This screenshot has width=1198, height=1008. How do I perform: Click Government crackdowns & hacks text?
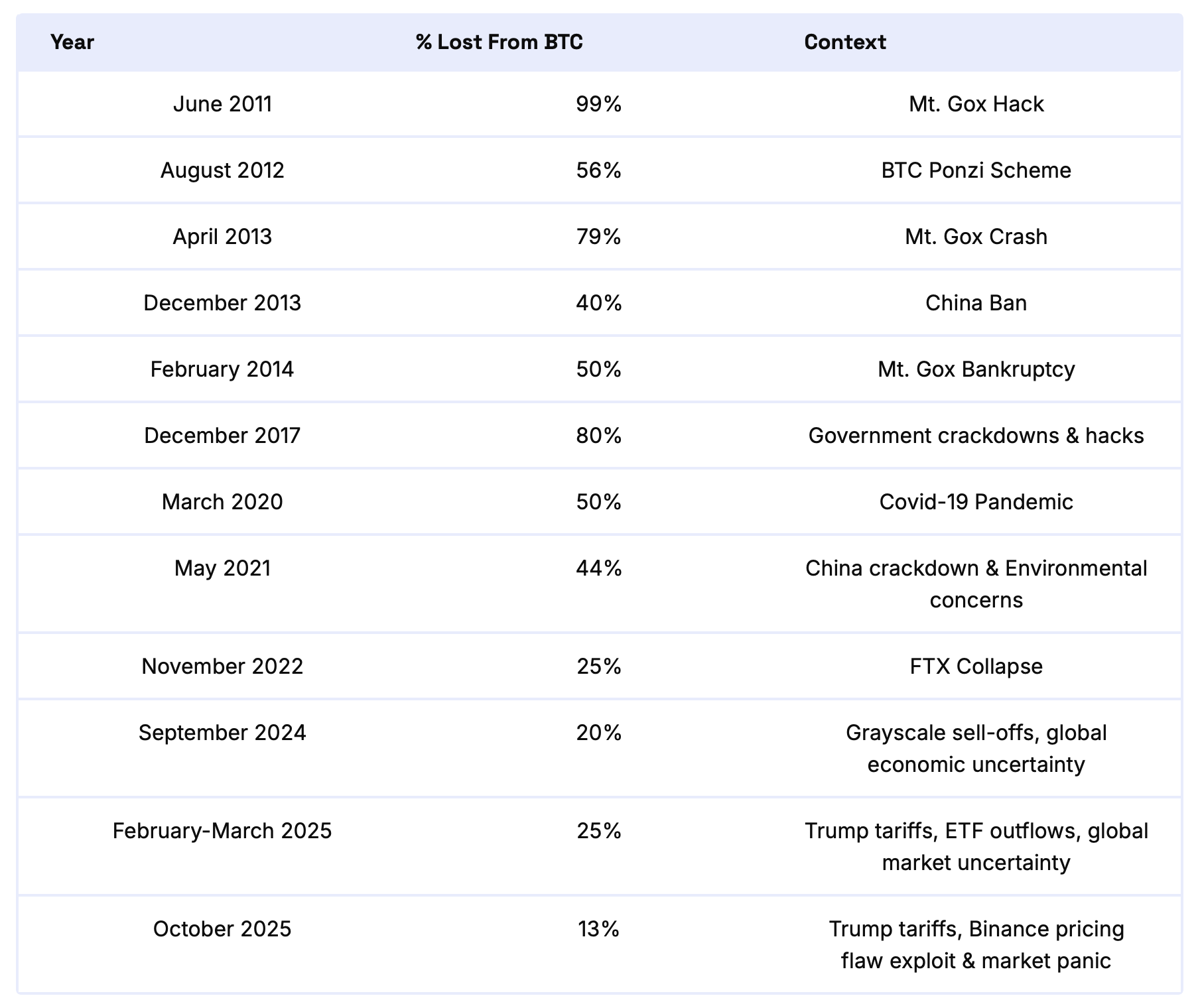click(976, 436)
